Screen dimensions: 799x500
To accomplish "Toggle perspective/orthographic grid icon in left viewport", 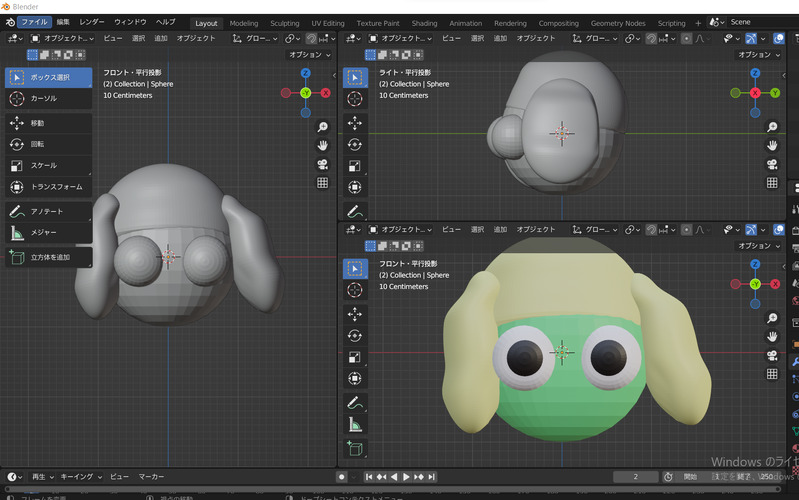I will (x=323, y=183).
